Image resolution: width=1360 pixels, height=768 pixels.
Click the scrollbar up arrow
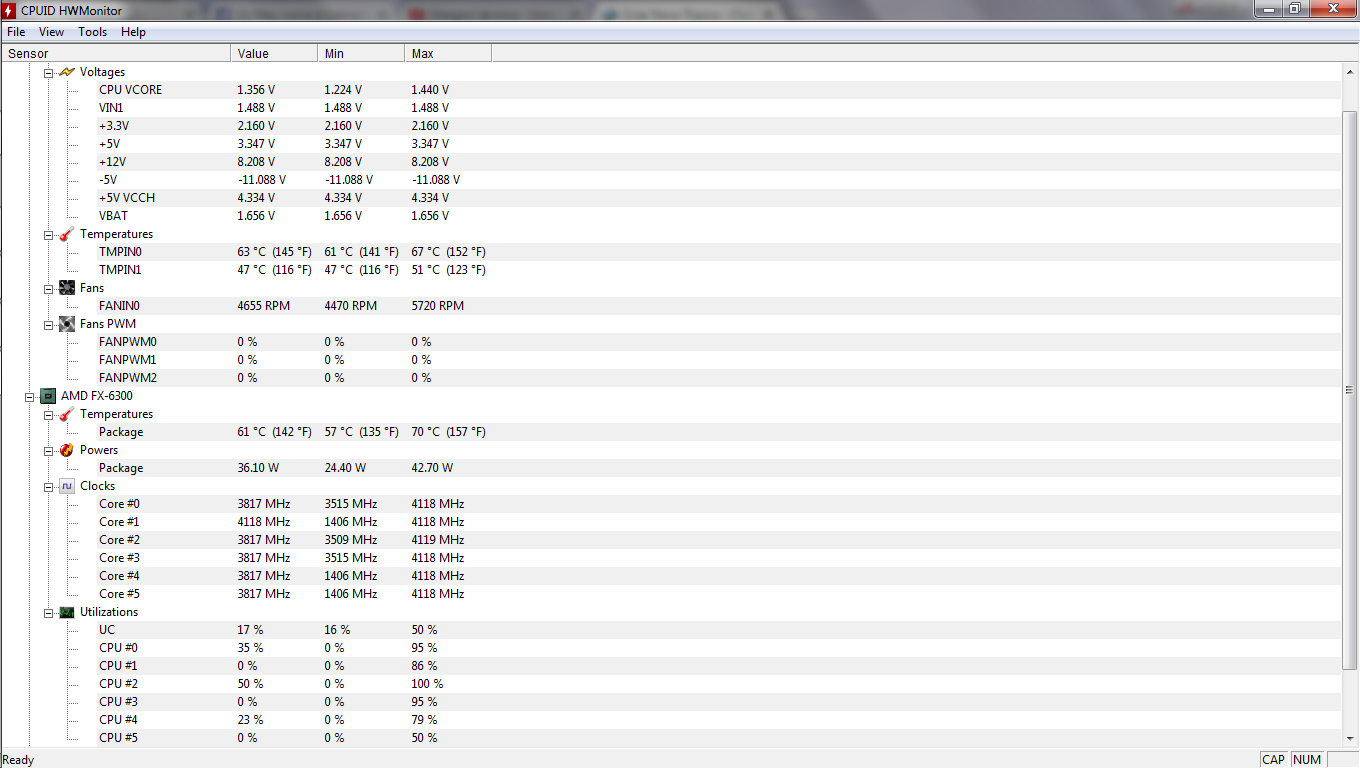[1349, 72]
